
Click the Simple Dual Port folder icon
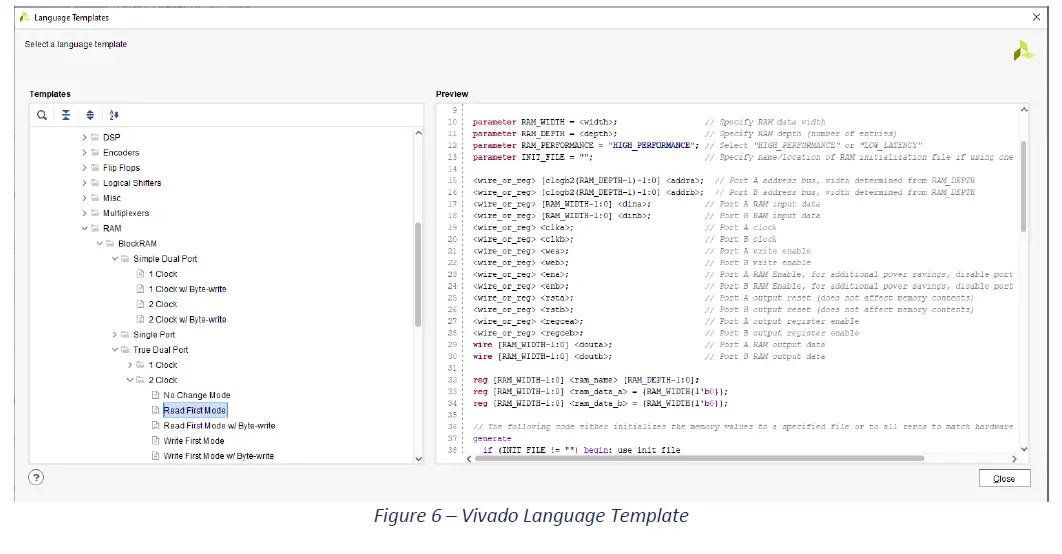pos(125,259)
